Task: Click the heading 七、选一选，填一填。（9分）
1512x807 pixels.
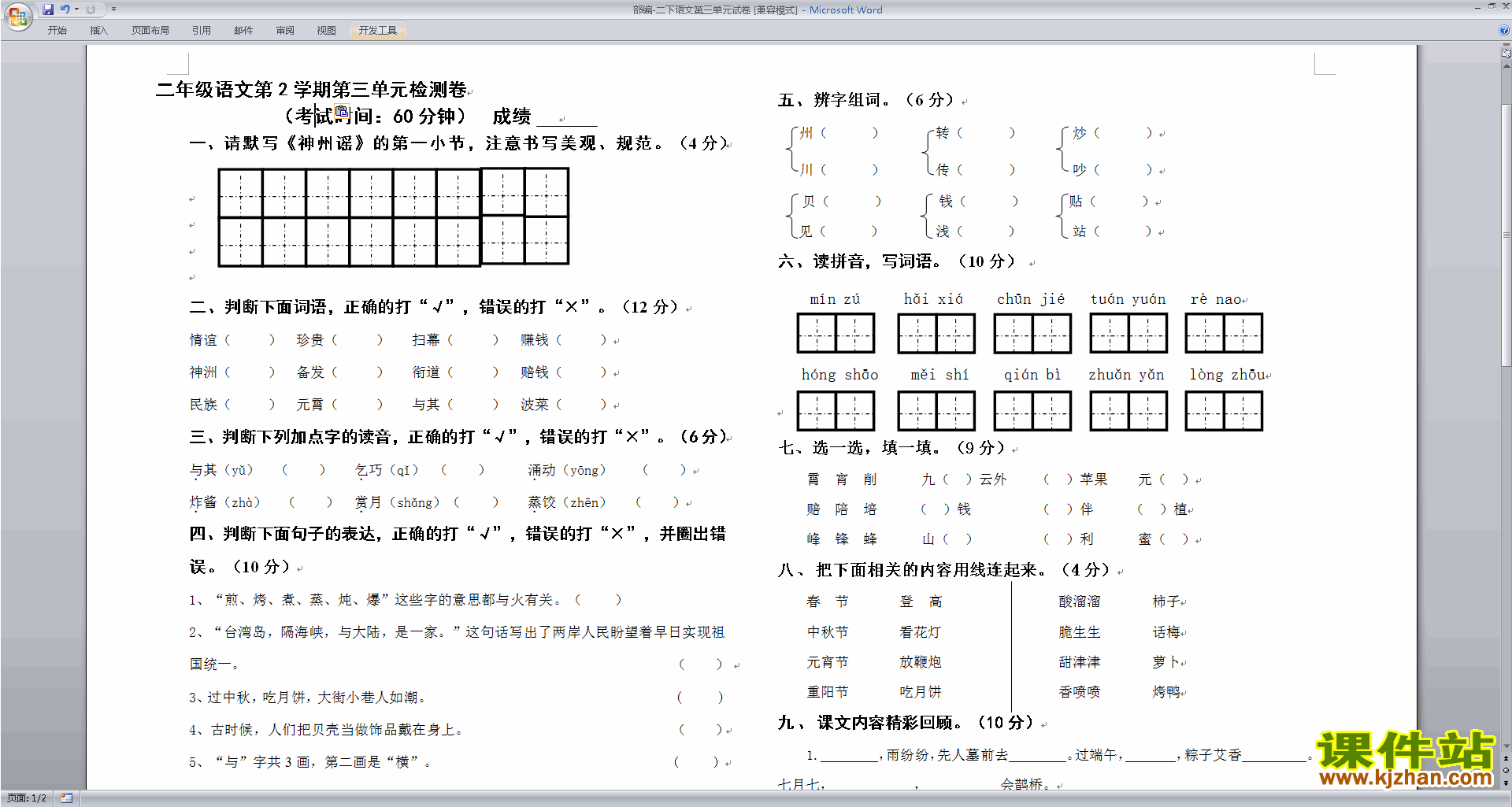Action: [x=893, y=448]
